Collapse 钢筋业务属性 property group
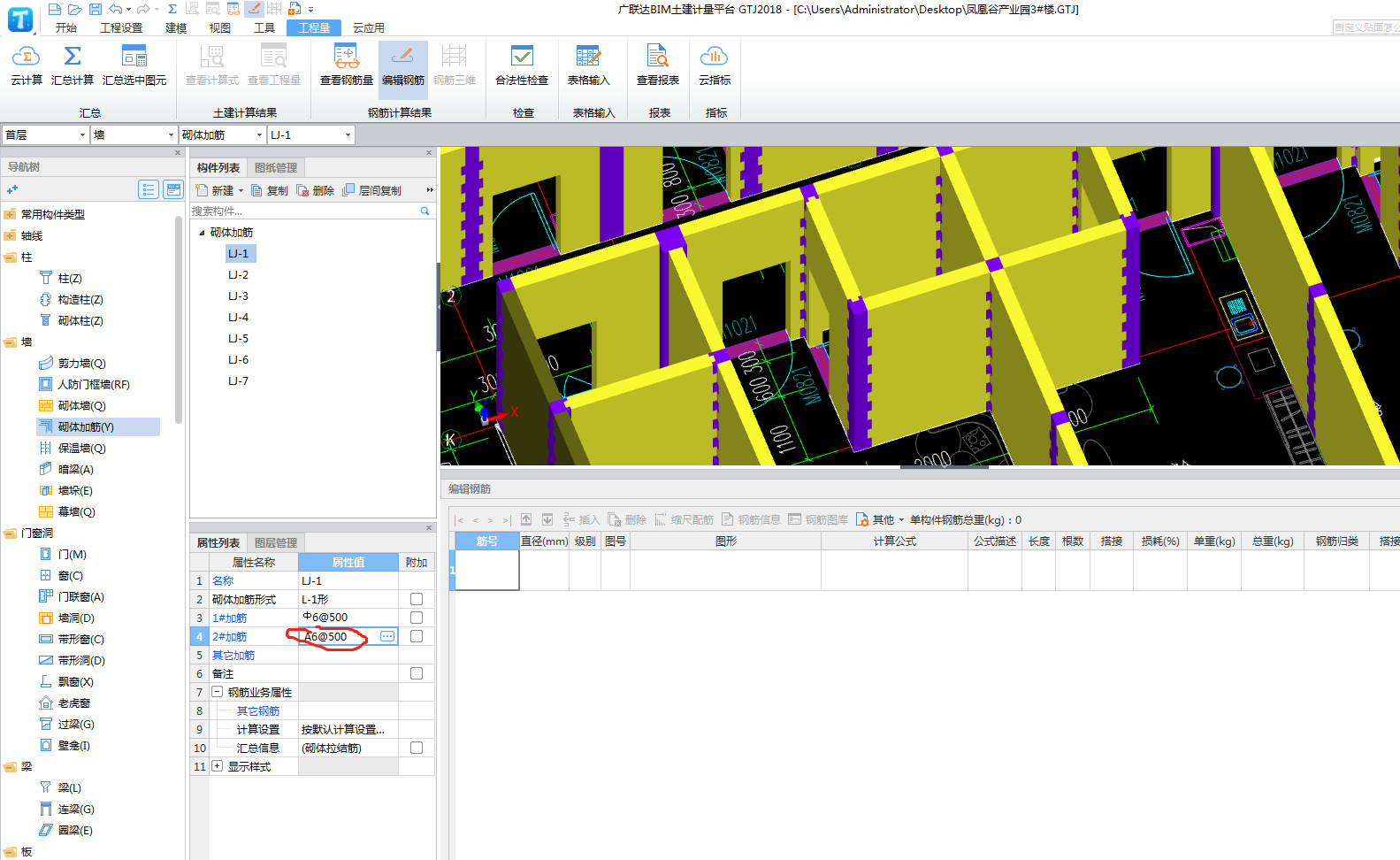This screenshot has height=860, width=1400. pyautogui.click(x=218, y=692)
